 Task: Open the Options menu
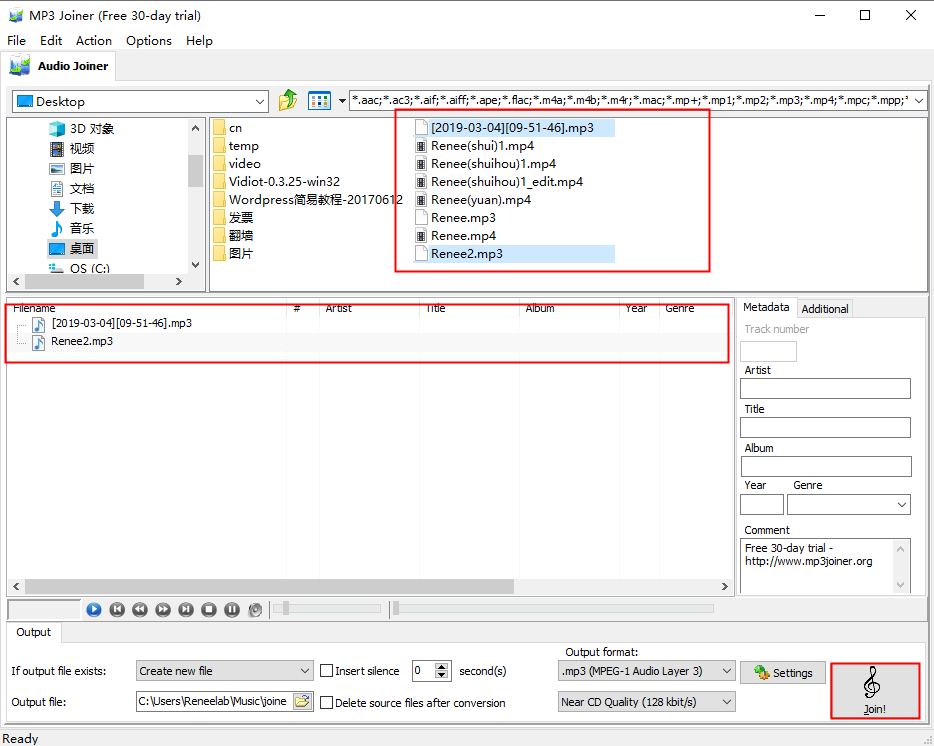point(148,41)
